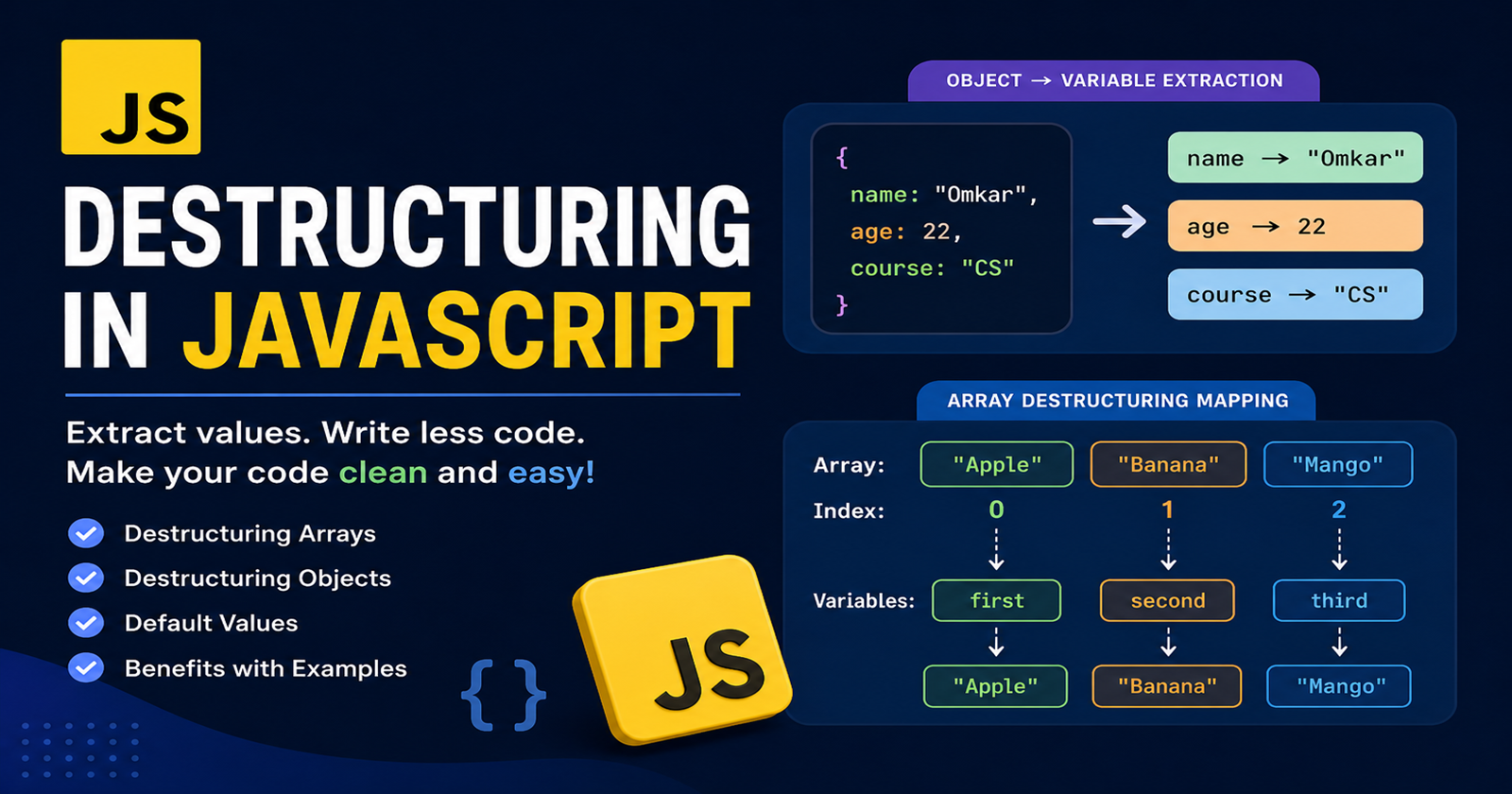Click the "Destructuring Objects" list item text
The image size is (1512, 794).
258,578
